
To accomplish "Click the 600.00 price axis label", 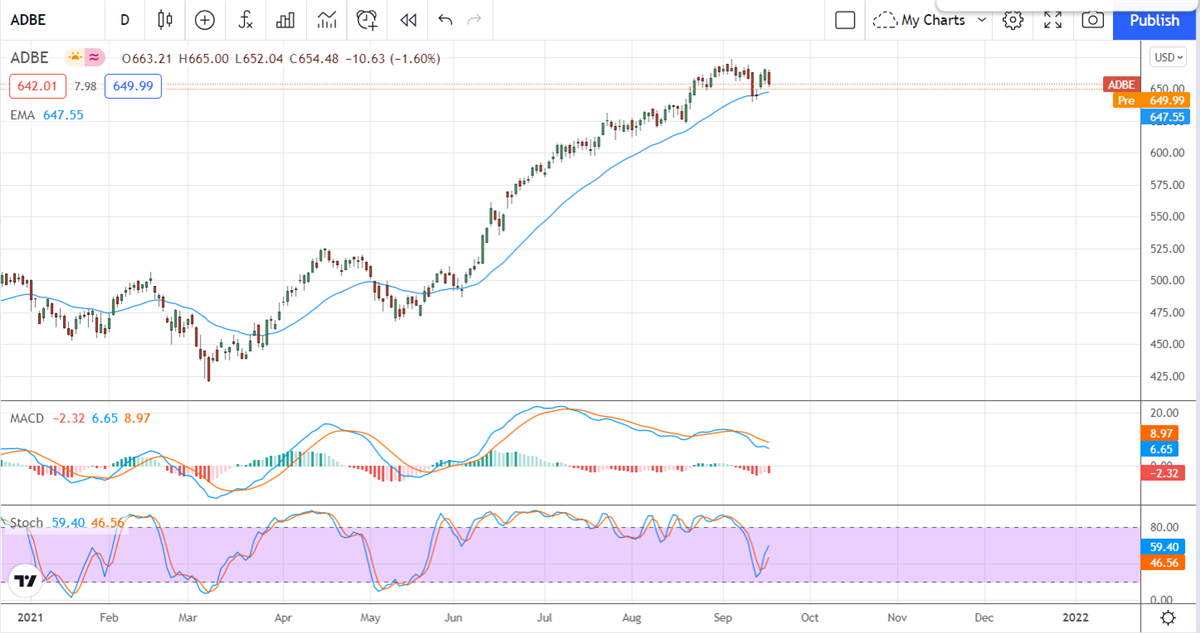I will tap(1166, 153).
